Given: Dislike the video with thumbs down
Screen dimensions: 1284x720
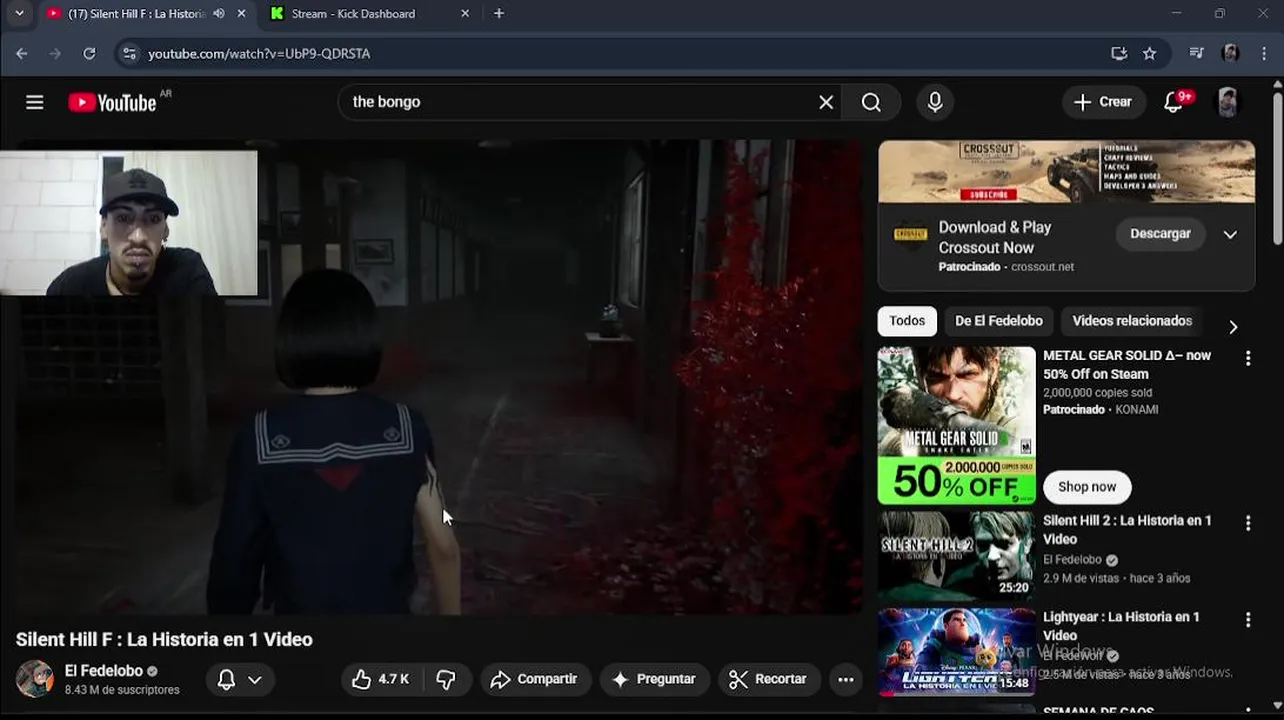Looking at the screenshot, I should click(x=446, y=679).
